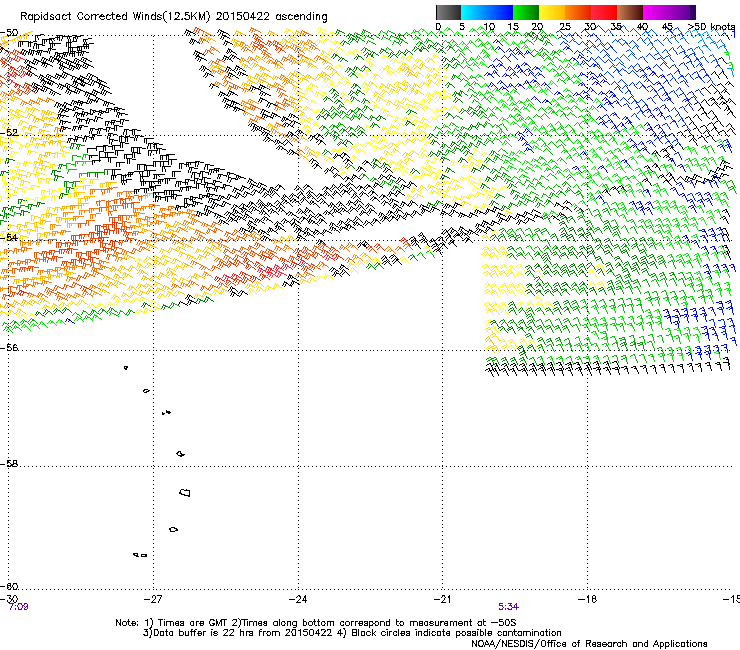This screenshot has height=650, width=740.
Task: Click the red 30-35 knots color swatch
Action: coord(604,12)
